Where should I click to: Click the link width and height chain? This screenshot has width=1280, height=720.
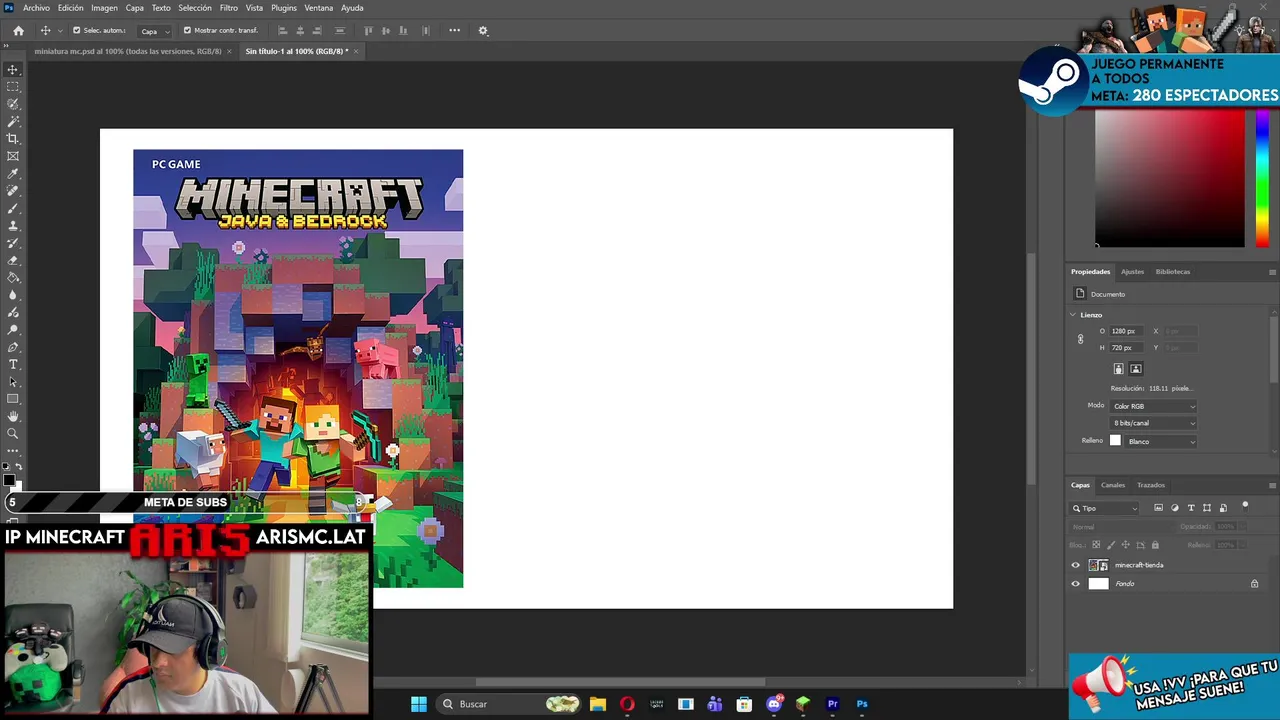[x=1080, y=339]
